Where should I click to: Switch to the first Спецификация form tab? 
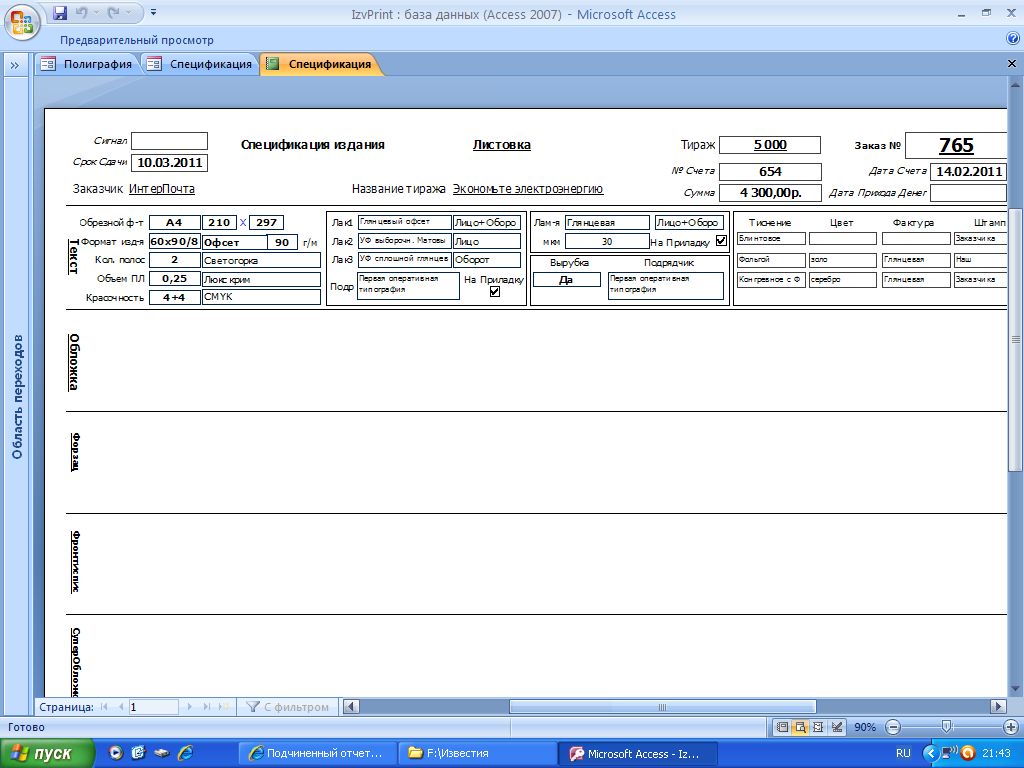[200, 64]
